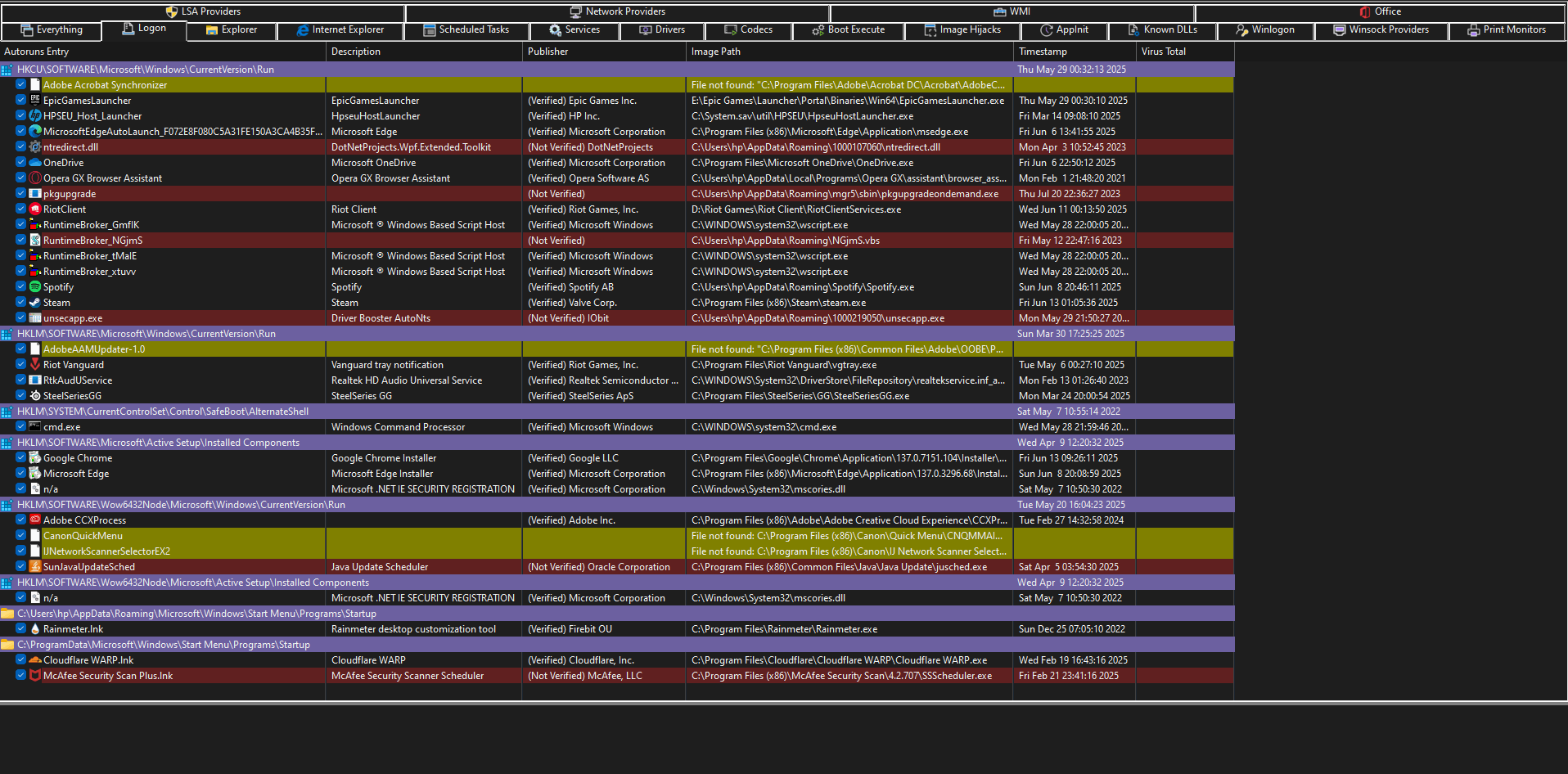
Task: Click the Steam entry icon
Action: click(35, 303)
